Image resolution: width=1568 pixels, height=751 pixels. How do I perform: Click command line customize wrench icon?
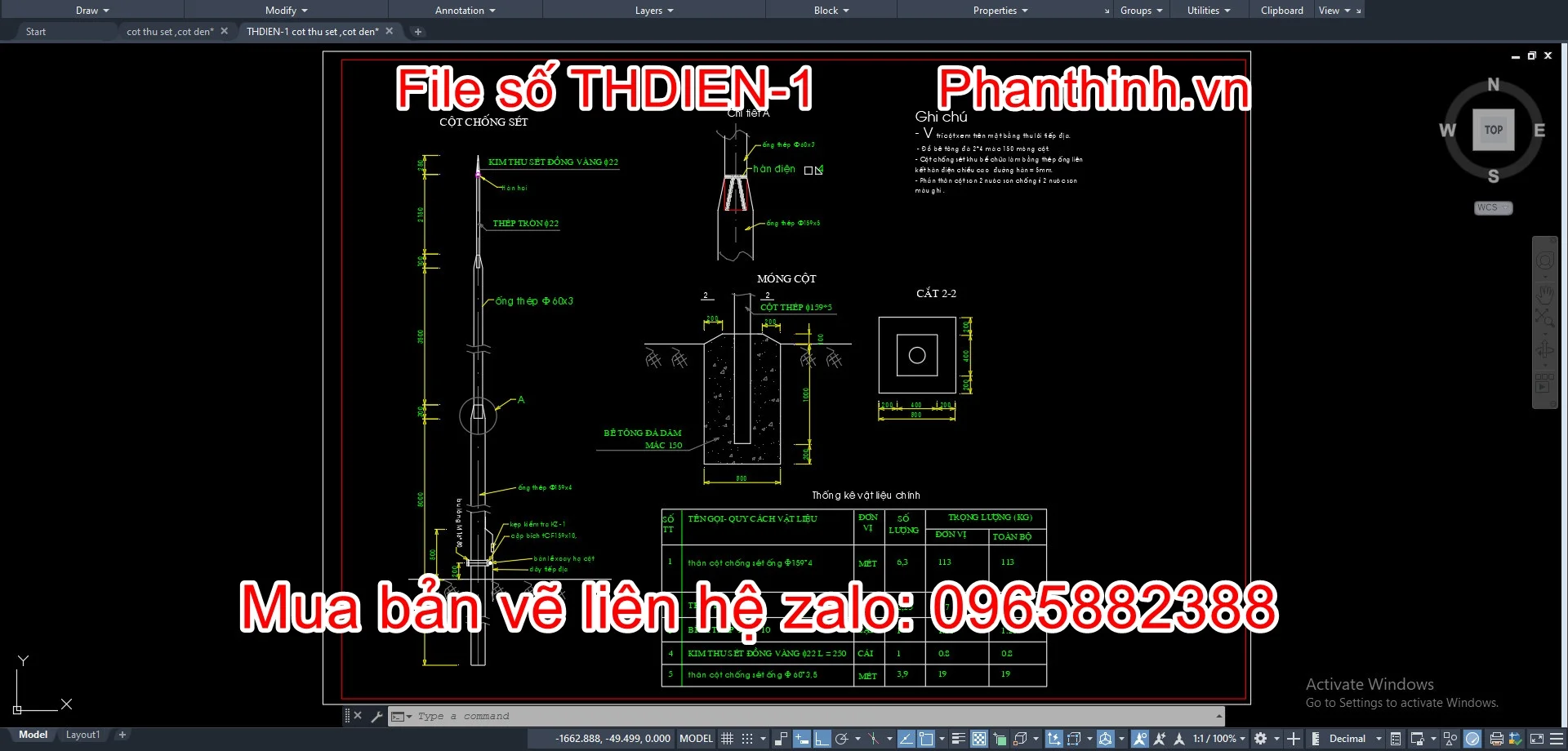tap(376, 717)
